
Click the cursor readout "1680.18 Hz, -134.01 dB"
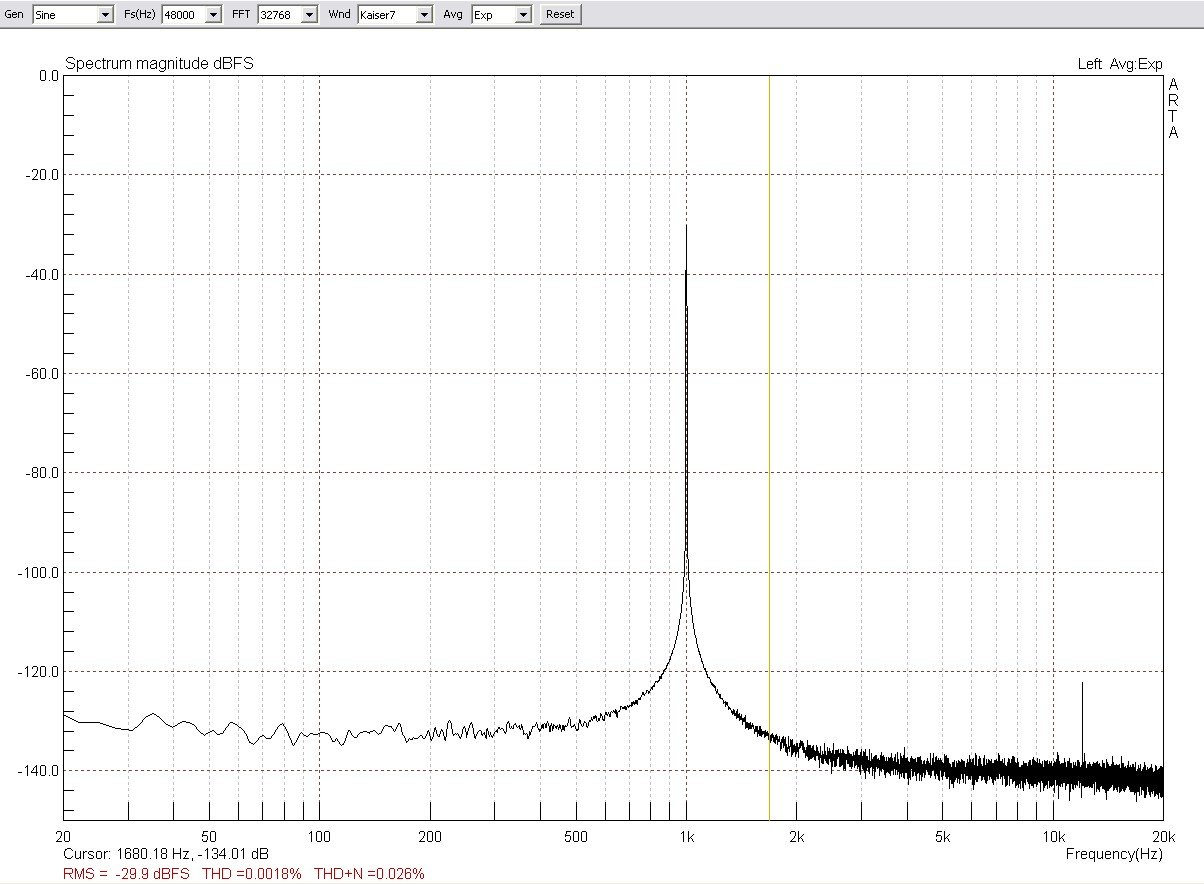coord(192,855)
